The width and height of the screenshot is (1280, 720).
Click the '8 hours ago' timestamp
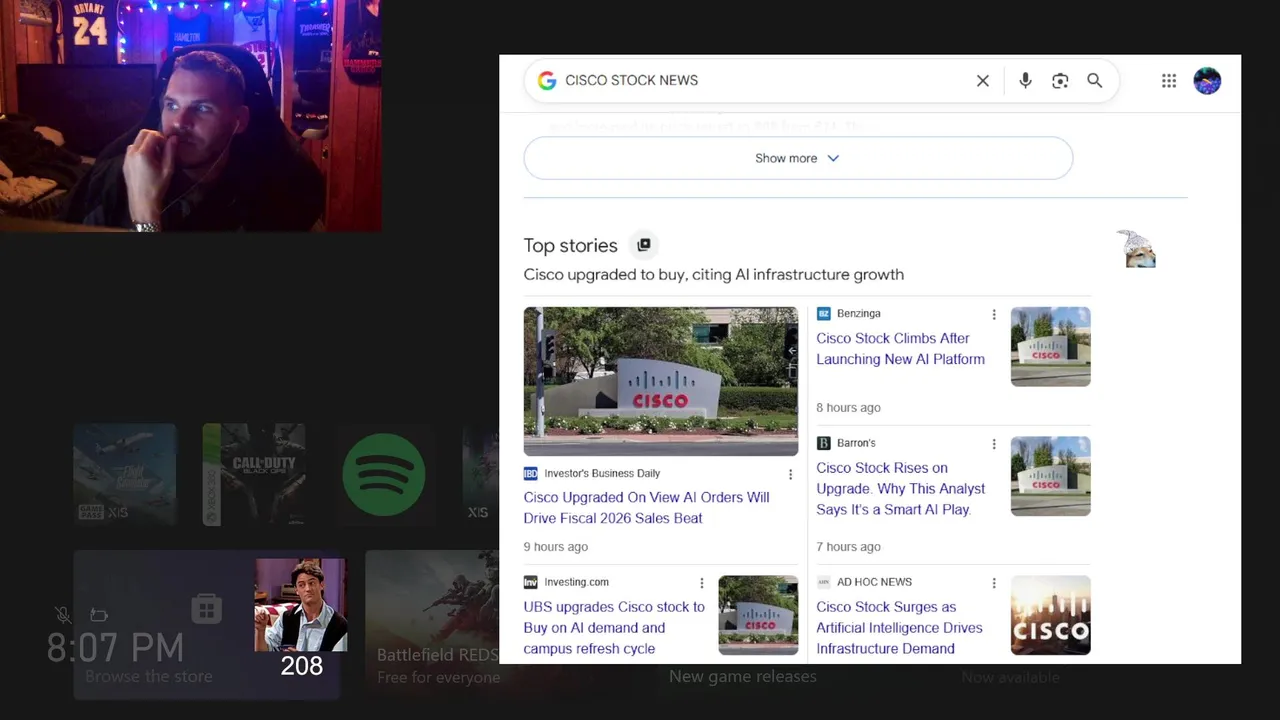[848, 408]
